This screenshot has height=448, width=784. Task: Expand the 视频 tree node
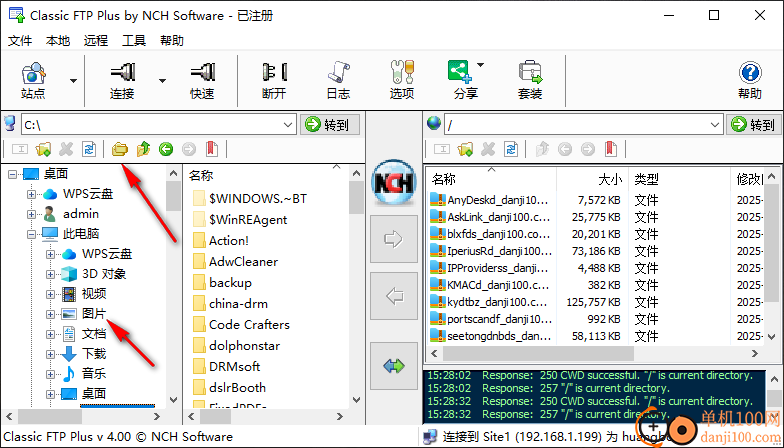50,294
